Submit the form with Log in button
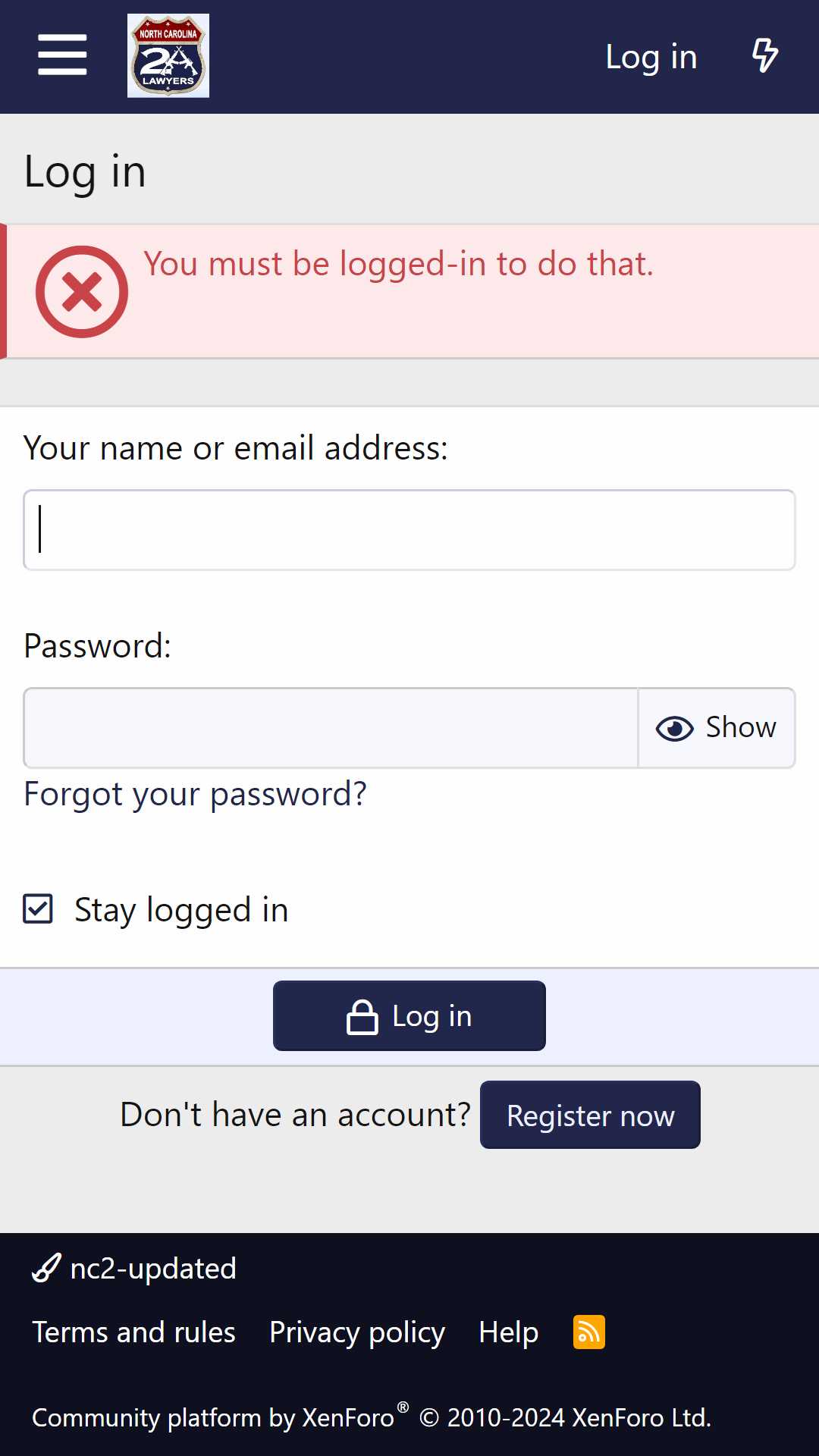The height and width of the screenshot is (1456, 819). 409,1015
